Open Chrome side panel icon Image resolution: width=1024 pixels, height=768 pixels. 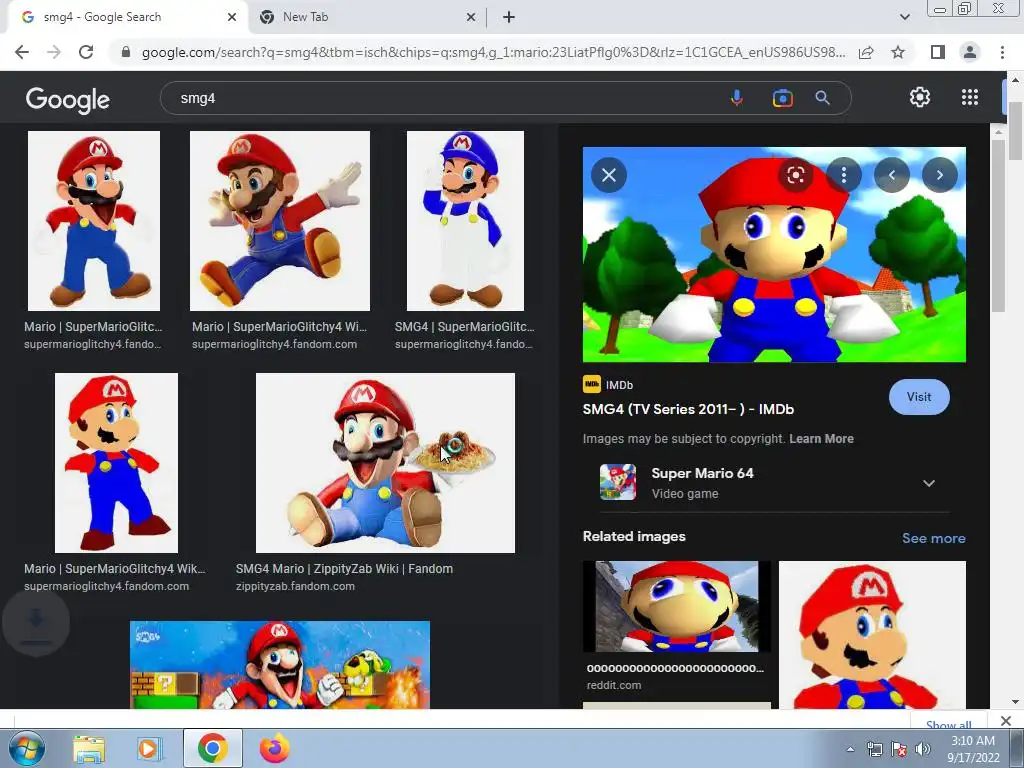[937, 52]
